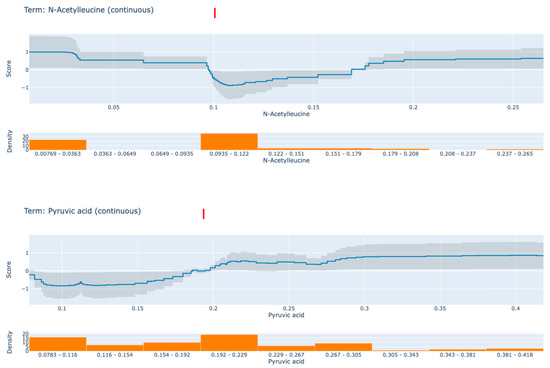Click the 0.192 - 0.229 bin label
The image size is (550, 368).
tap(229, 355)
